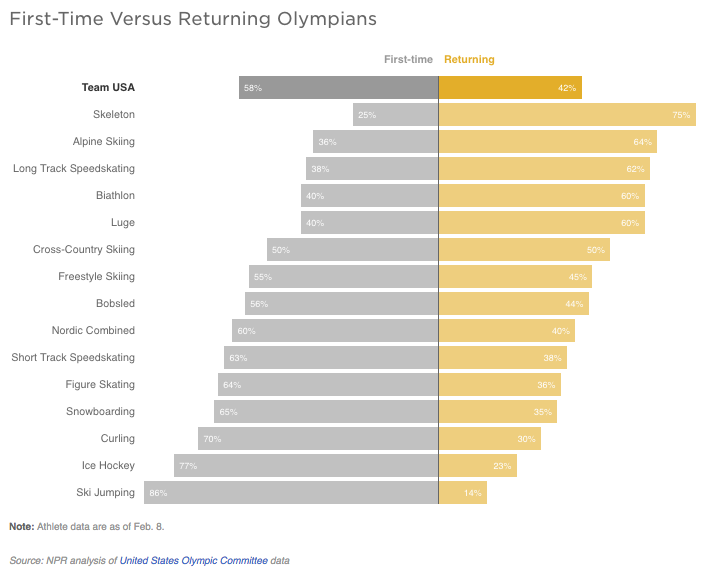This screenshot has width=711, height=573.
Task: Click the Nordic Combined 40% yellow bar
Action: click(507, 330)
